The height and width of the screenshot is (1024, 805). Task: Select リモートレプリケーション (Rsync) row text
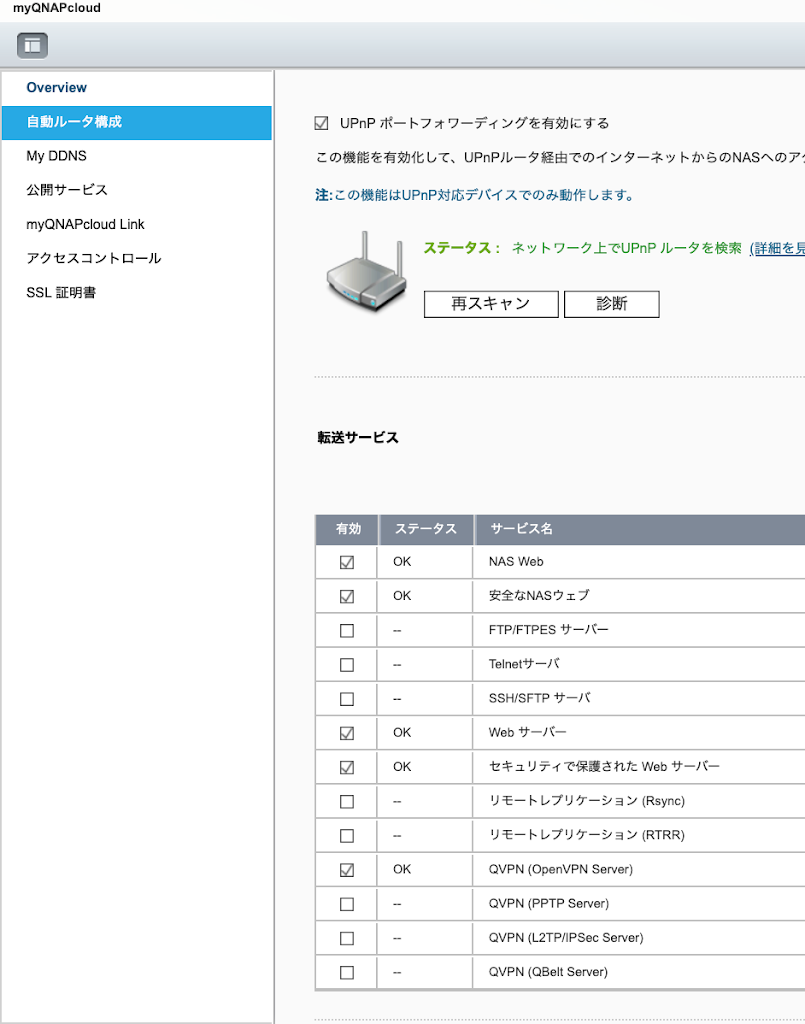(587, 801)
